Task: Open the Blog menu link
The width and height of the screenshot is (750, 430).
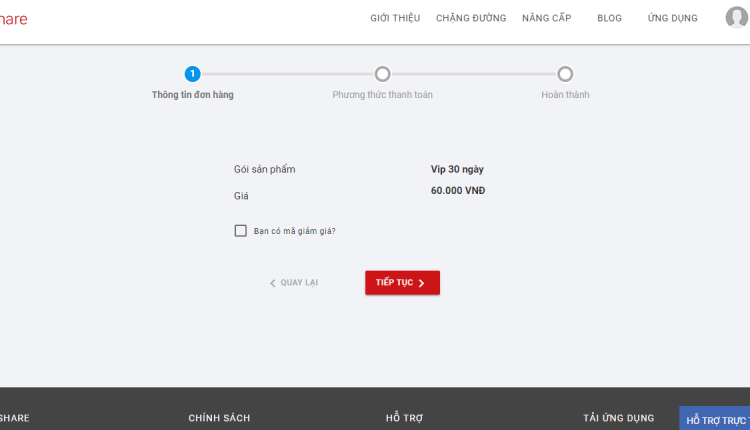Action: coord(609,18)
